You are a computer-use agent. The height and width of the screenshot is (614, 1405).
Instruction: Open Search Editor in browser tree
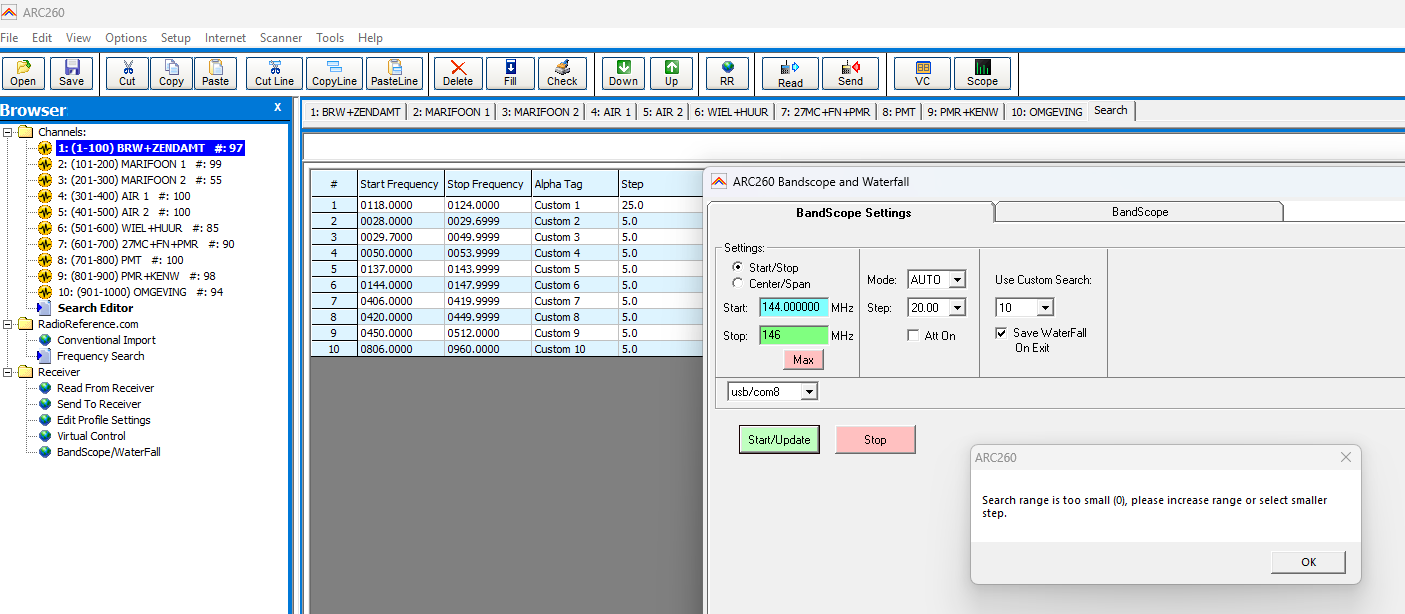coord(95,308)
